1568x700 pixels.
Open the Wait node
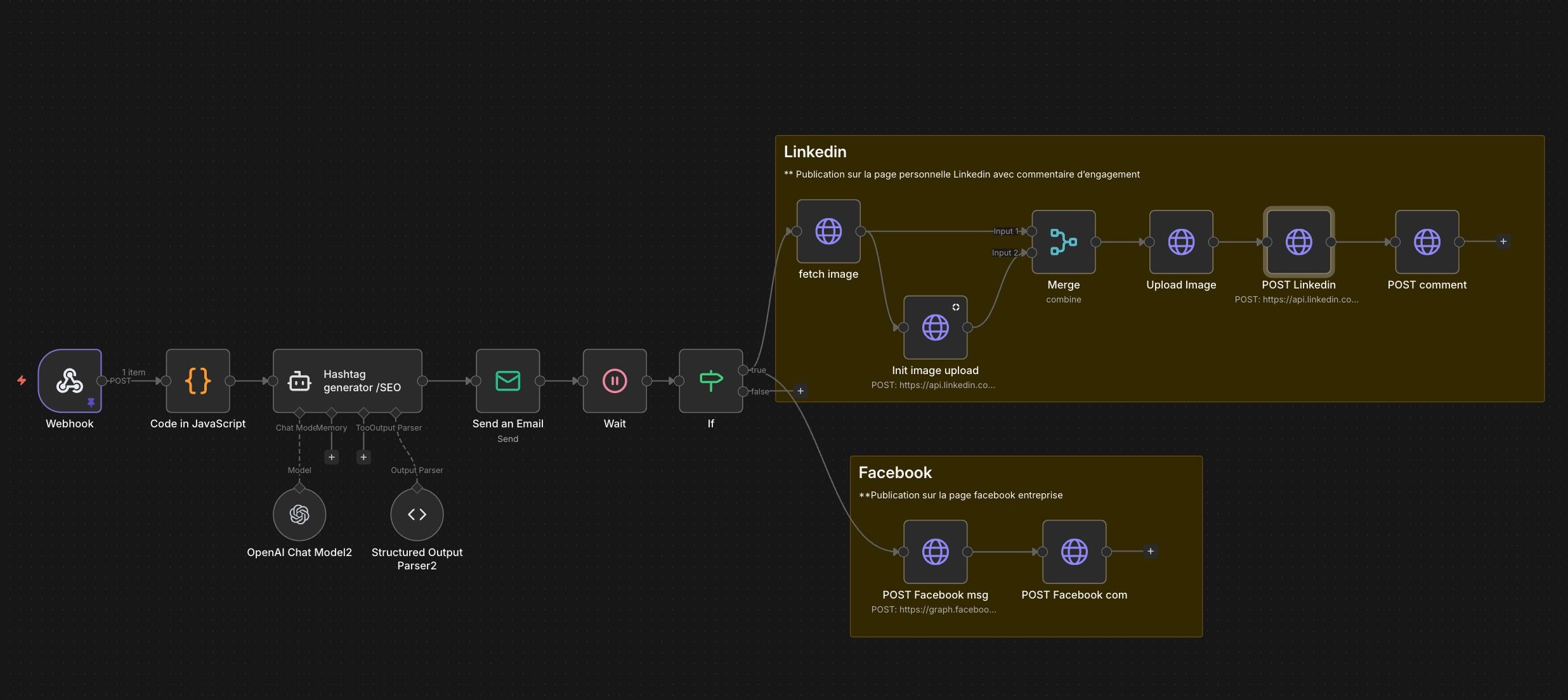click(x=615, y=380)
